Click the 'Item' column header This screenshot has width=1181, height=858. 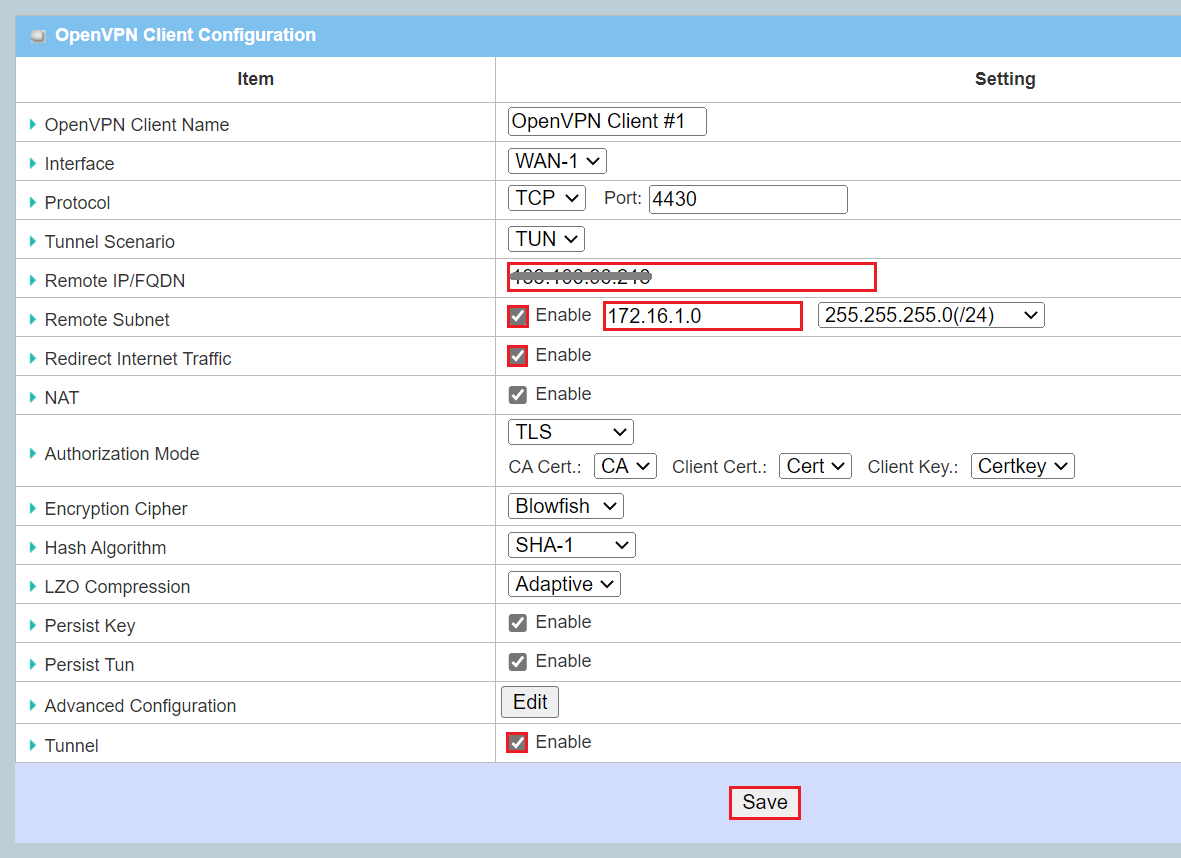[255, 79]
